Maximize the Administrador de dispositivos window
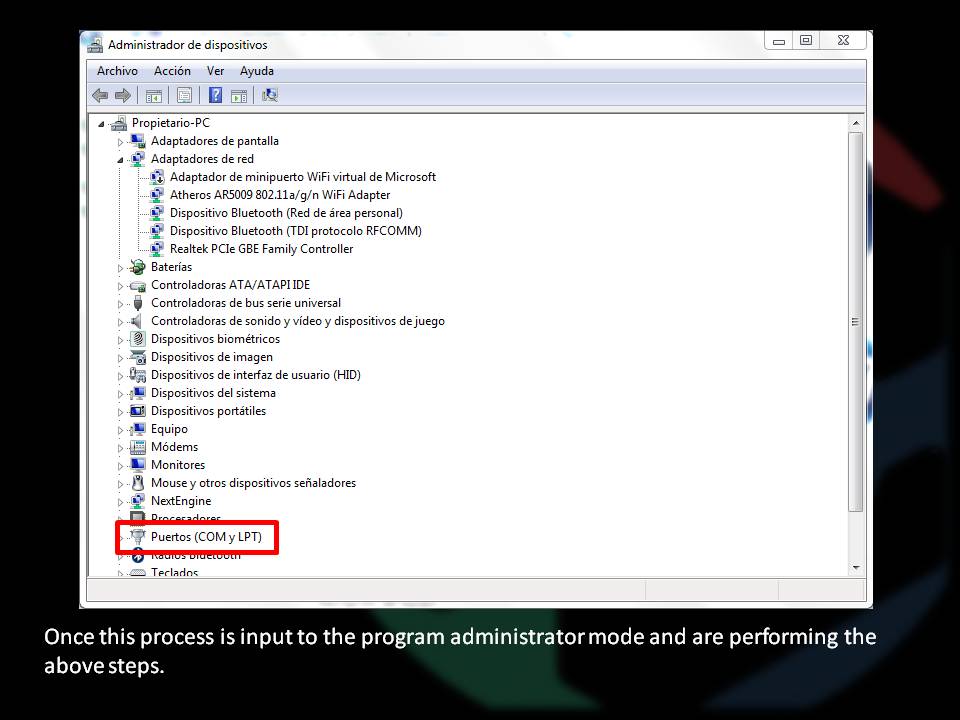 (806, 41)
